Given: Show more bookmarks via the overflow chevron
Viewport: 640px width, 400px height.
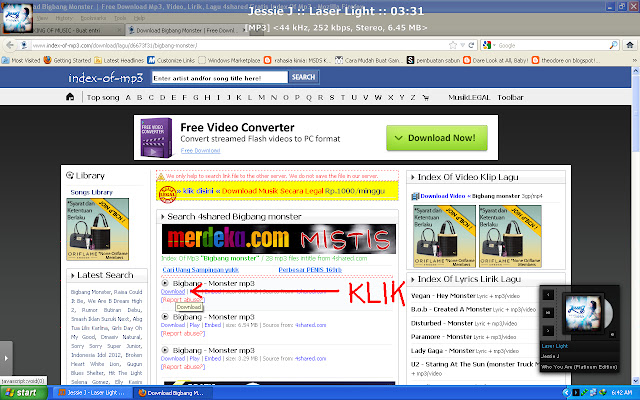Looking at the screenshot, I should (x=635, y=60).
